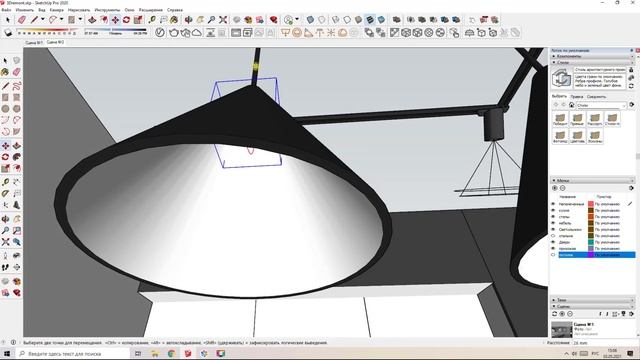This screenshot has width=640, height=360.
Task: Open the styles collection dropdown
Action: 601,105
